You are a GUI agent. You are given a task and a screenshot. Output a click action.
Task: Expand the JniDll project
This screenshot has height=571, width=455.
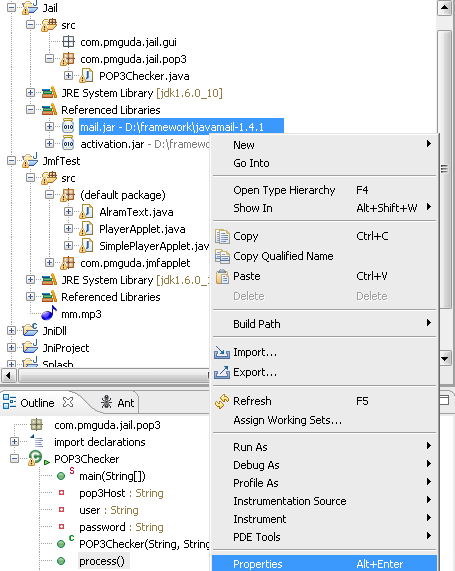pos(11,331)
